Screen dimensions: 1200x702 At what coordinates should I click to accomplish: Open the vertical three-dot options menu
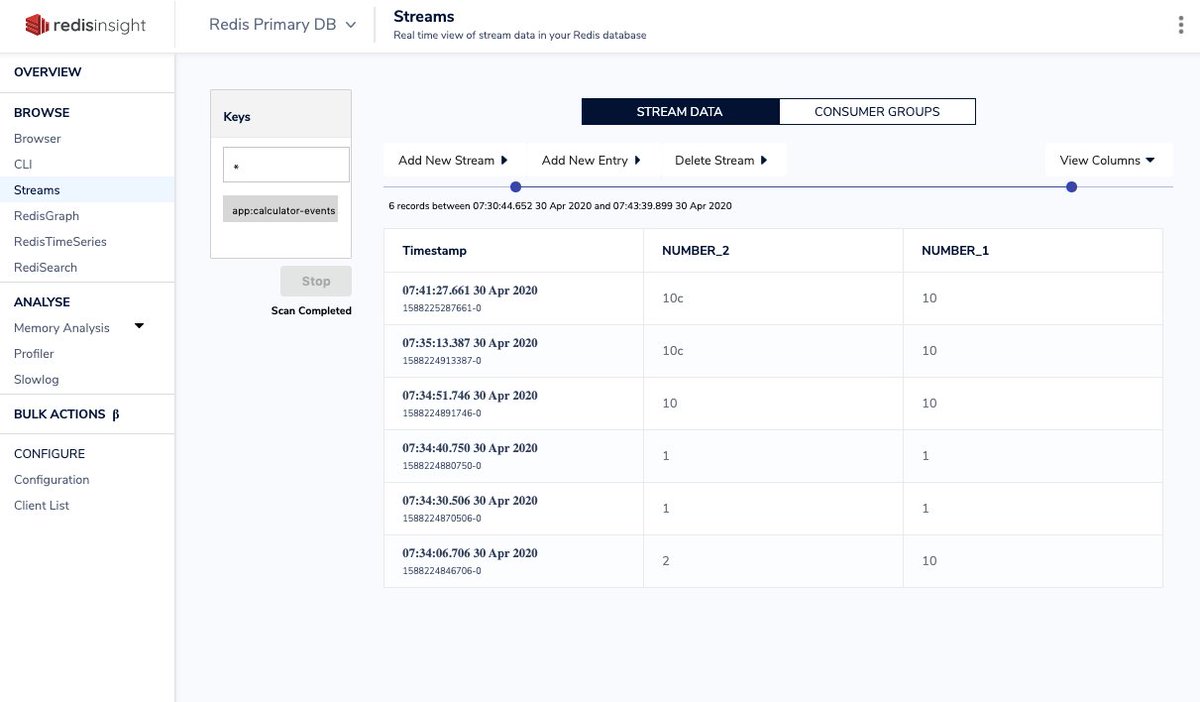[x=1181, y=25]
